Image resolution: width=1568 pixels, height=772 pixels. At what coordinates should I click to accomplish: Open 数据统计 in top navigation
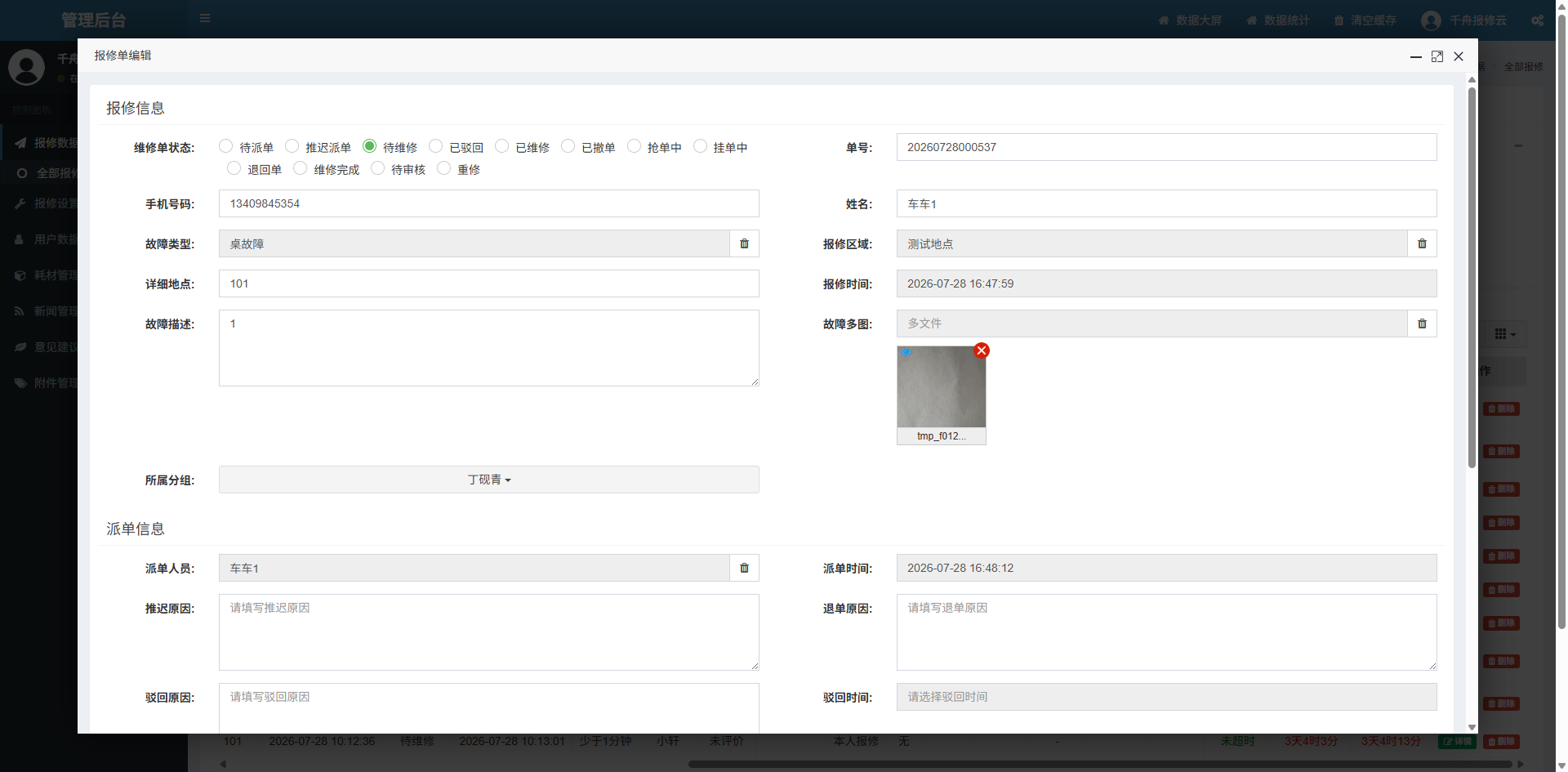coord(1278,20)
